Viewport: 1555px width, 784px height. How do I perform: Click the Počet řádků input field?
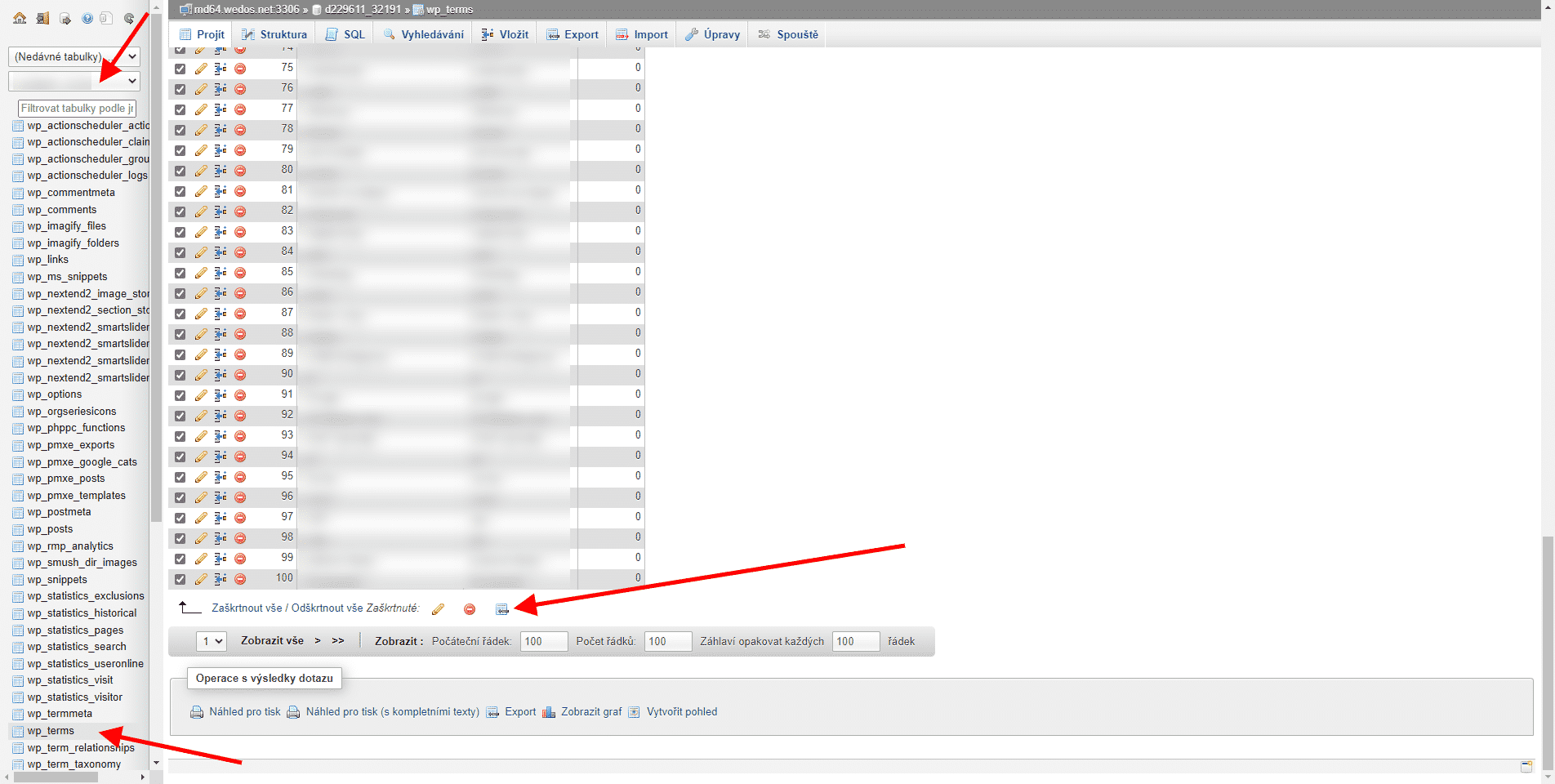pyautogui.click(x=667, y=641)
